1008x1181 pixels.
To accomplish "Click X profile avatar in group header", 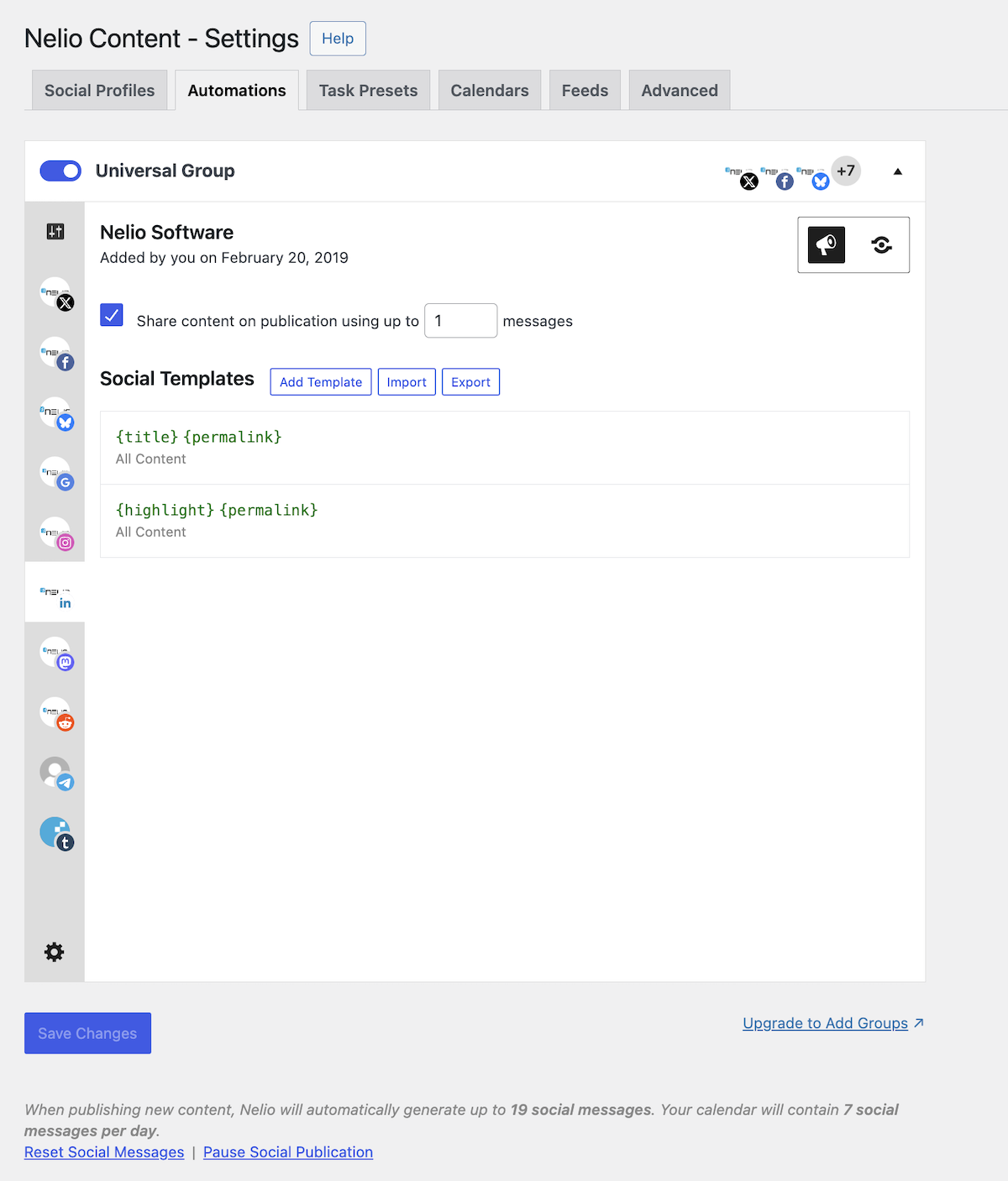I will [742, 174].
